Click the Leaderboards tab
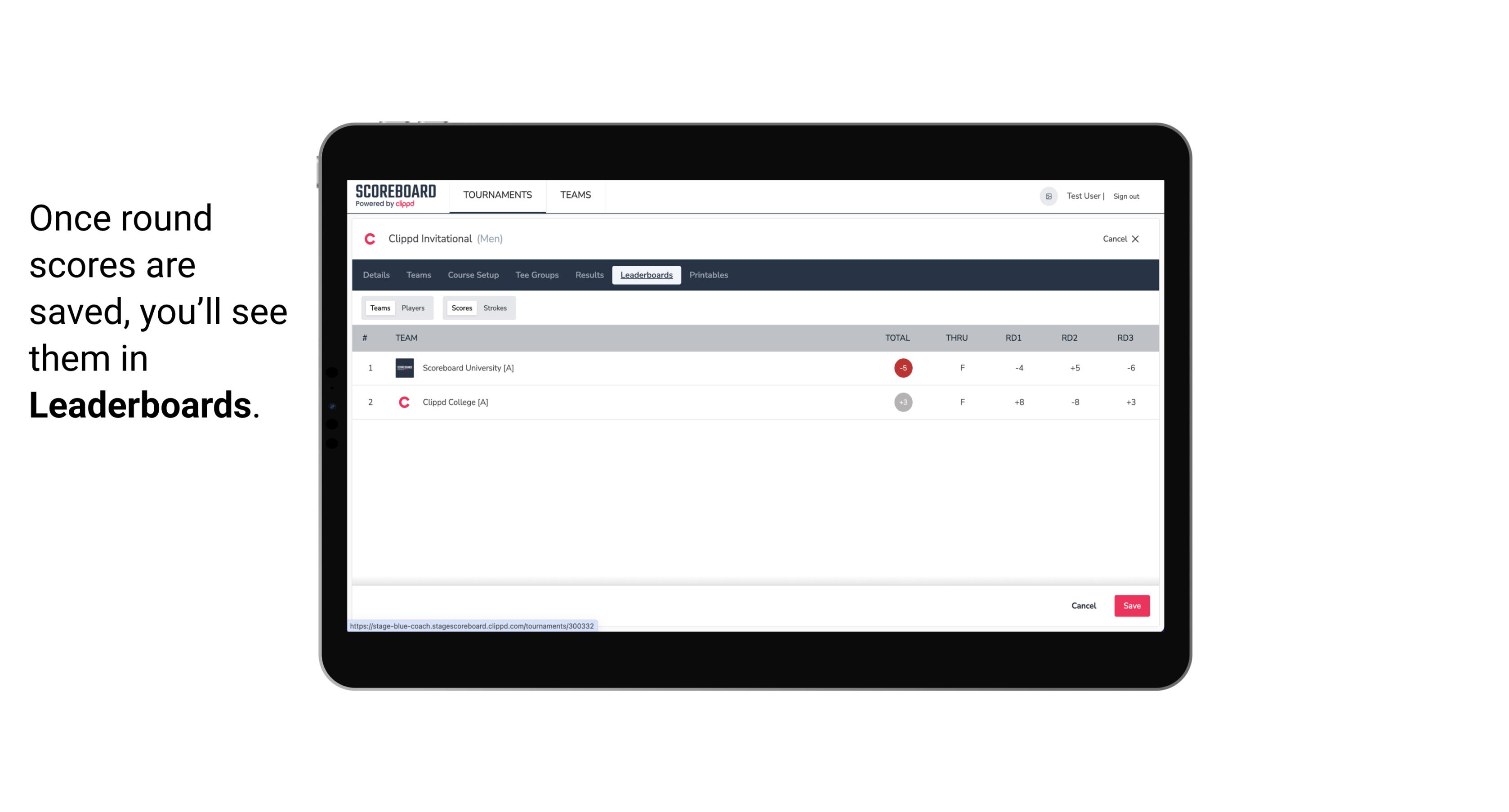The height and width of the screenshot is (812, 1509). click(x=647, y=275)
